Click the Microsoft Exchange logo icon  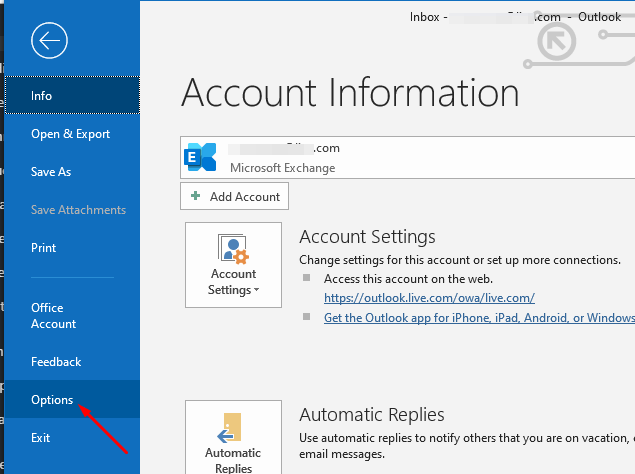coord(200,157)
